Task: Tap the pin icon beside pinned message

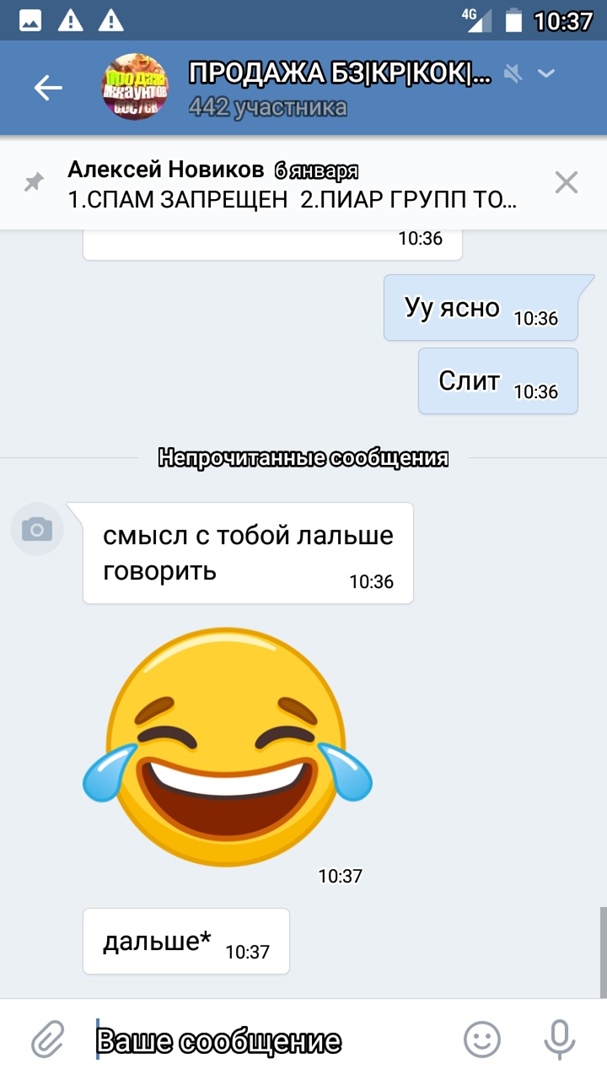Action: [x=34, y=183]
